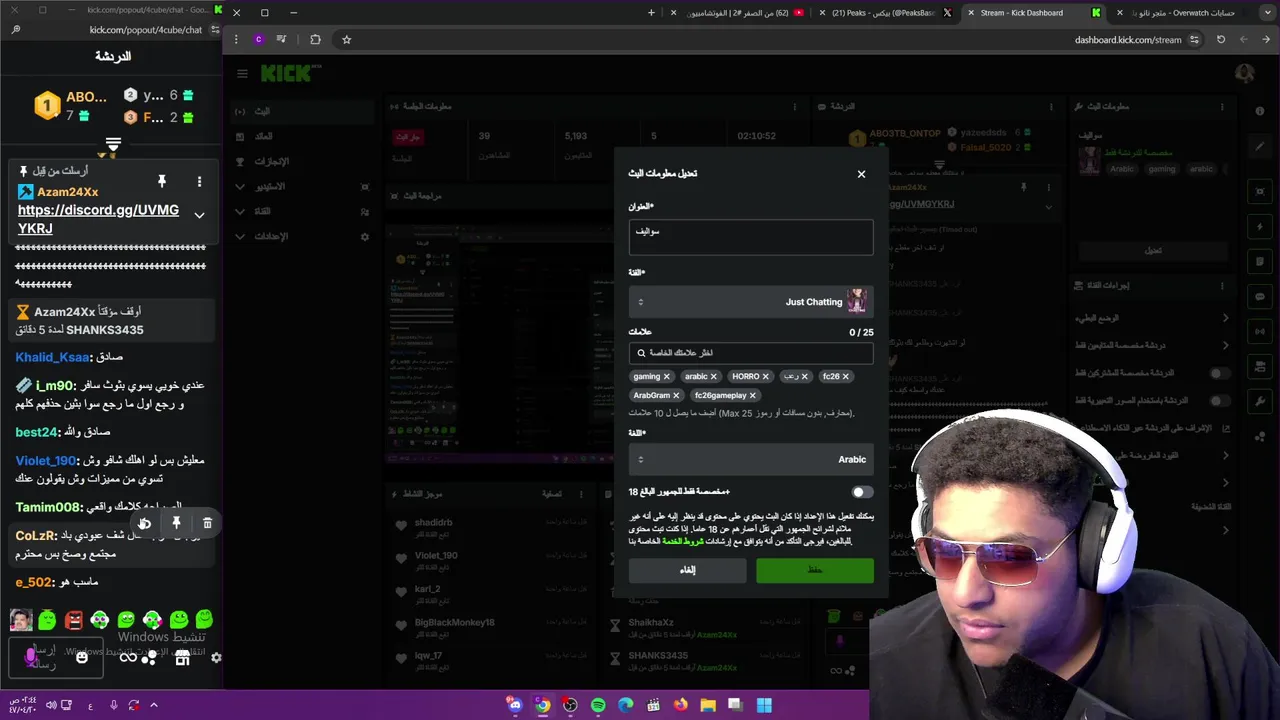The height and width of the screenshot is (720, 1280).
Task: Click username best24 in chat
Action: click(37, 432)
